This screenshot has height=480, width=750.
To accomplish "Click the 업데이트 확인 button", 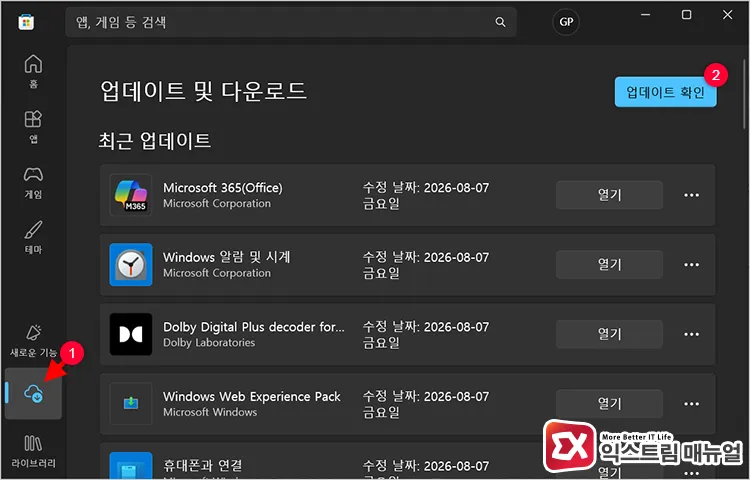I will coord(665,92).
